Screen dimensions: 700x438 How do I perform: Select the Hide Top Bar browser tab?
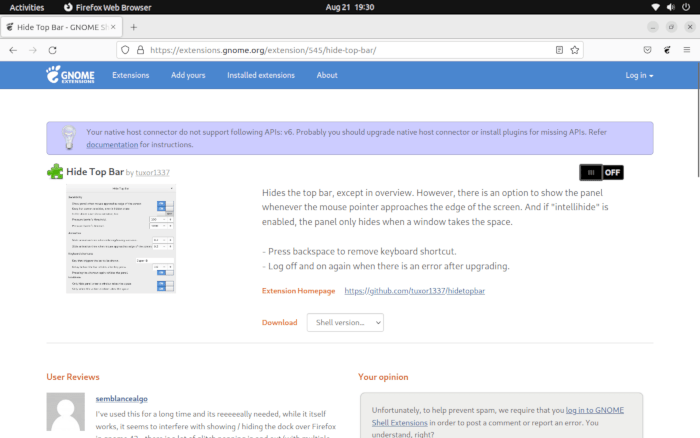[61, 27]
